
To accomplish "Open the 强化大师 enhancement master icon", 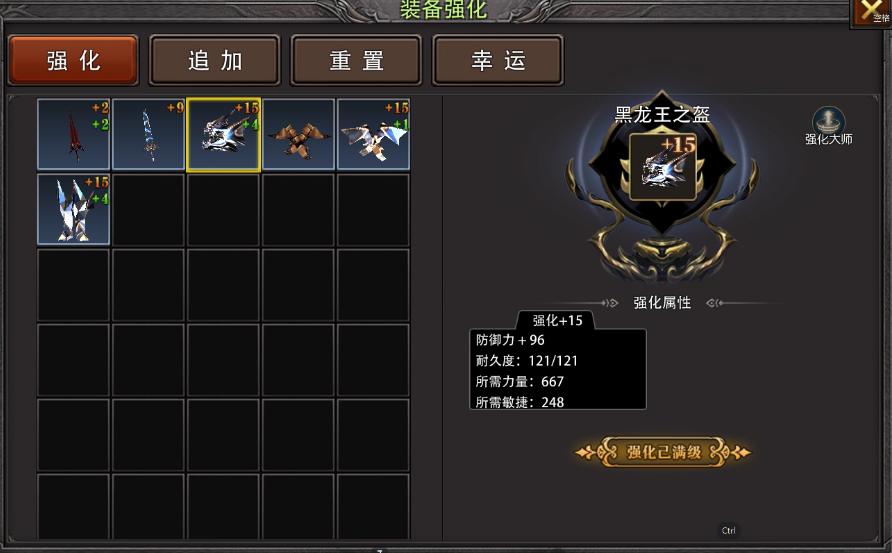I will (x=828, y=126).
